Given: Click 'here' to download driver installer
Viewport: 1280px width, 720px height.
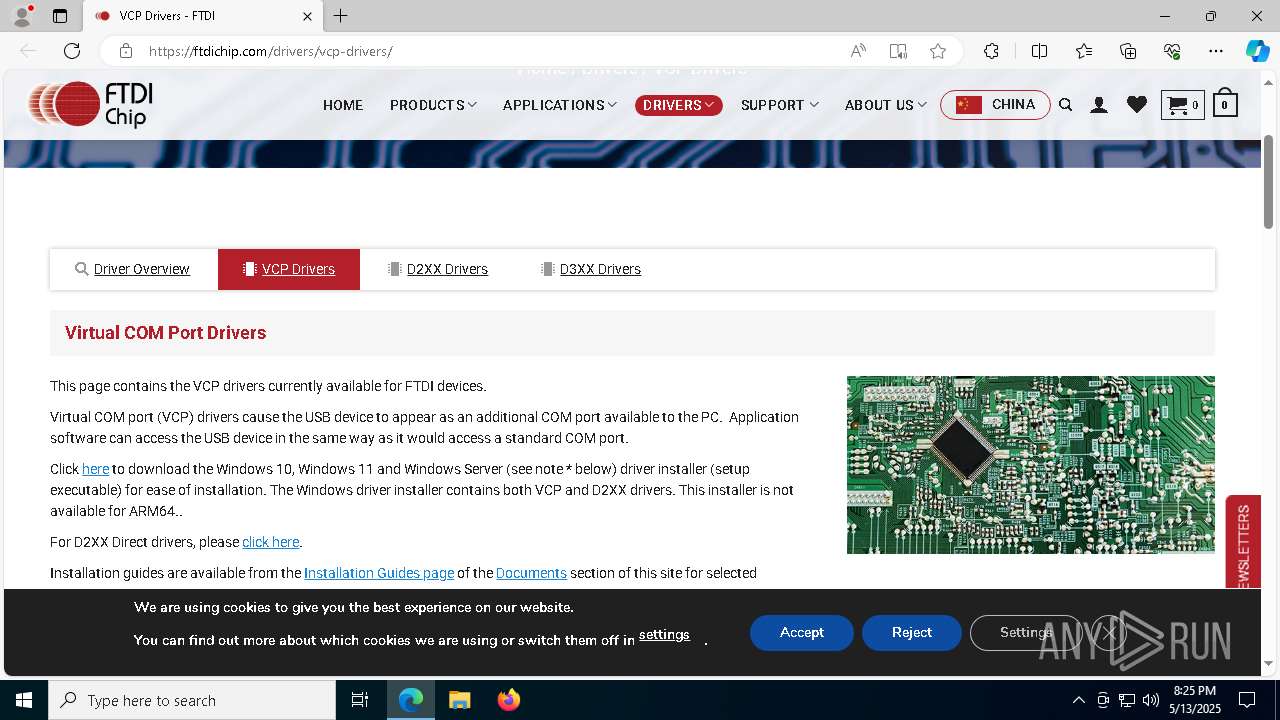Looking at the screenshot, I should tap(95, 468).
